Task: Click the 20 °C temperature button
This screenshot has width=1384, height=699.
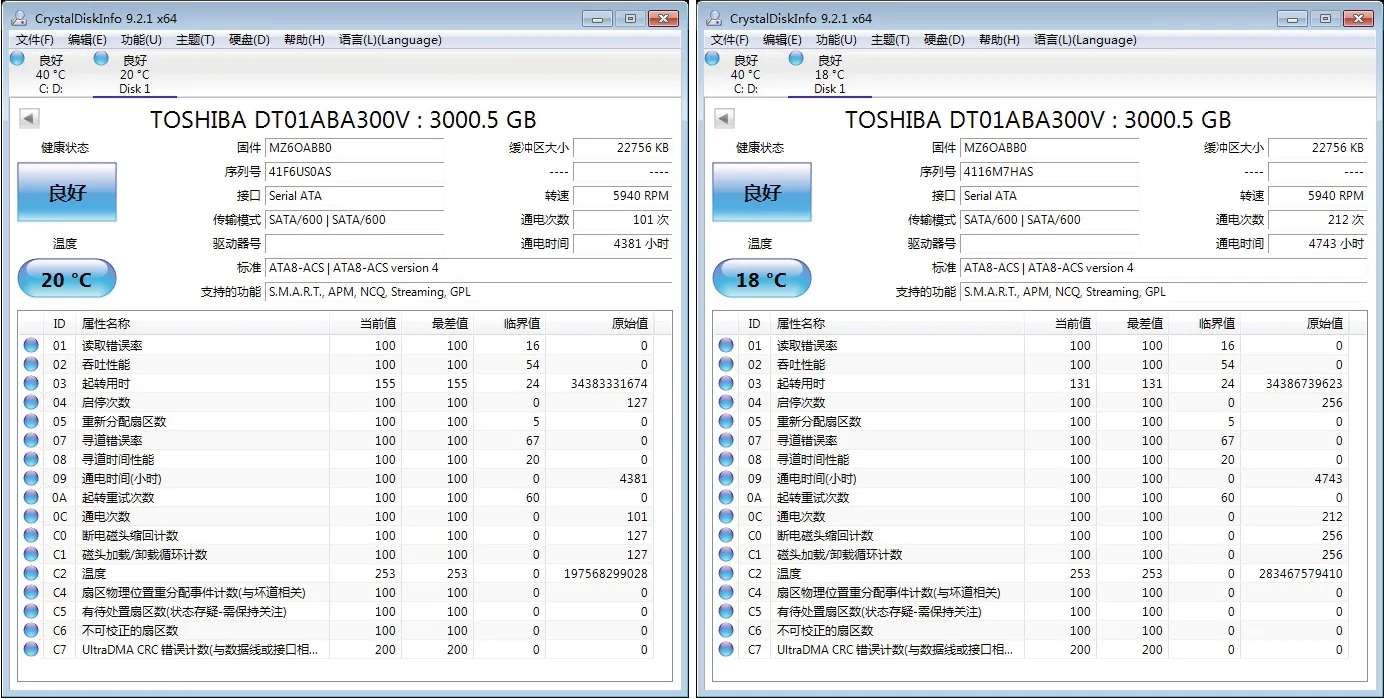Action: pos(67,279)
